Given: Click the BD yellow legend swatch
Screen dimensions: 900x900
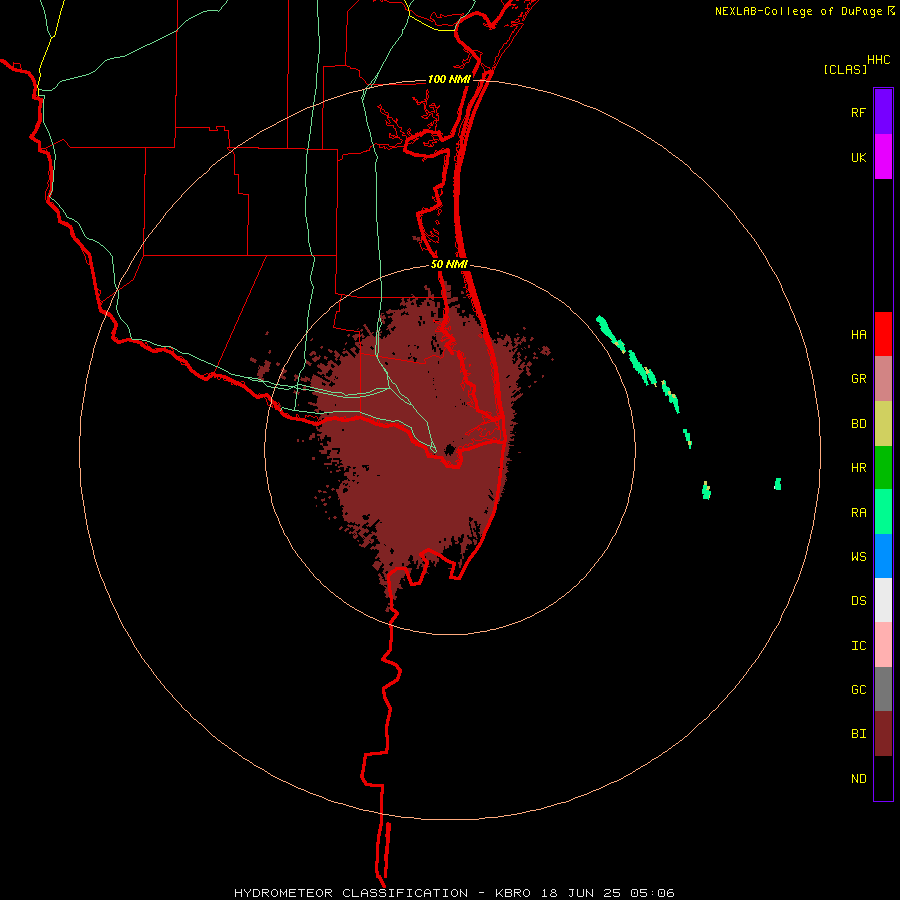Looking at the screenshot, I should click(x=883, y=424).
